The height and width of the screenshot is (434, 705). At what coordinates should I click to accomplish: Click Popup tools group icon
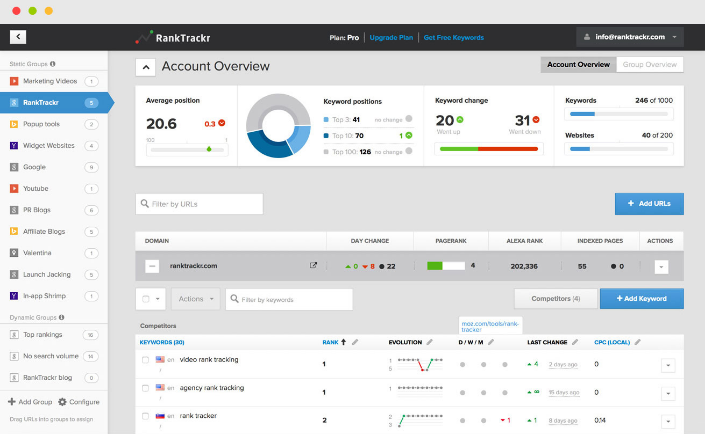pyautogui.click(x=14, y=124)
